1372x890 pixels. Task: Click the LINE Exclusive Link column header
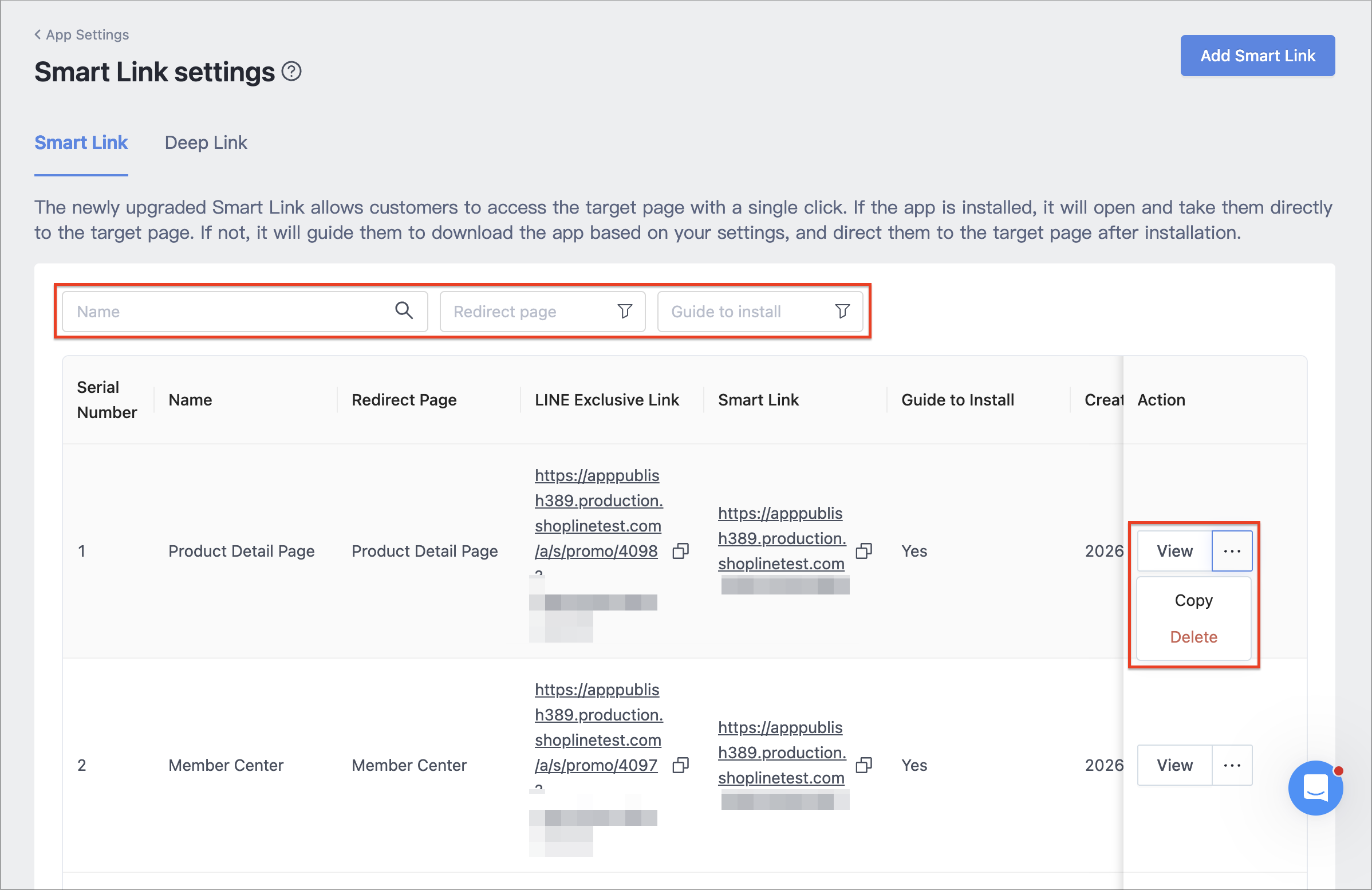click(606, 399)
